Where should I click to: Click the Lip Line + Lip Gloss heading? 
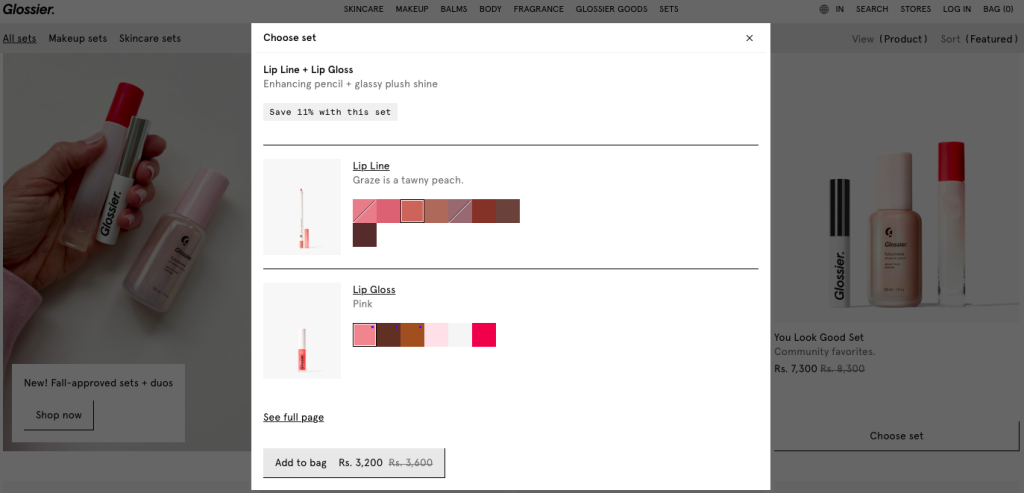tap(308, 70)
